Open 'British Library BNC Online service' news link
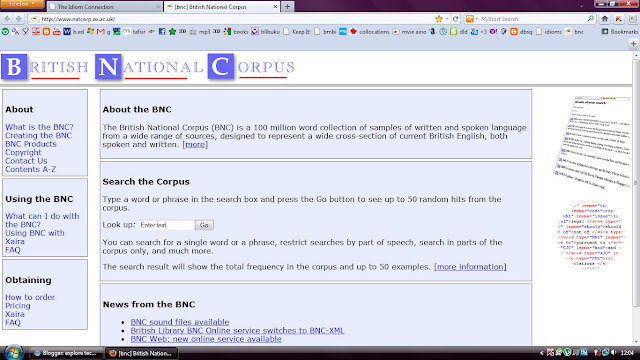The height and width of the screenshot is (360, 640). coord(237,331)
